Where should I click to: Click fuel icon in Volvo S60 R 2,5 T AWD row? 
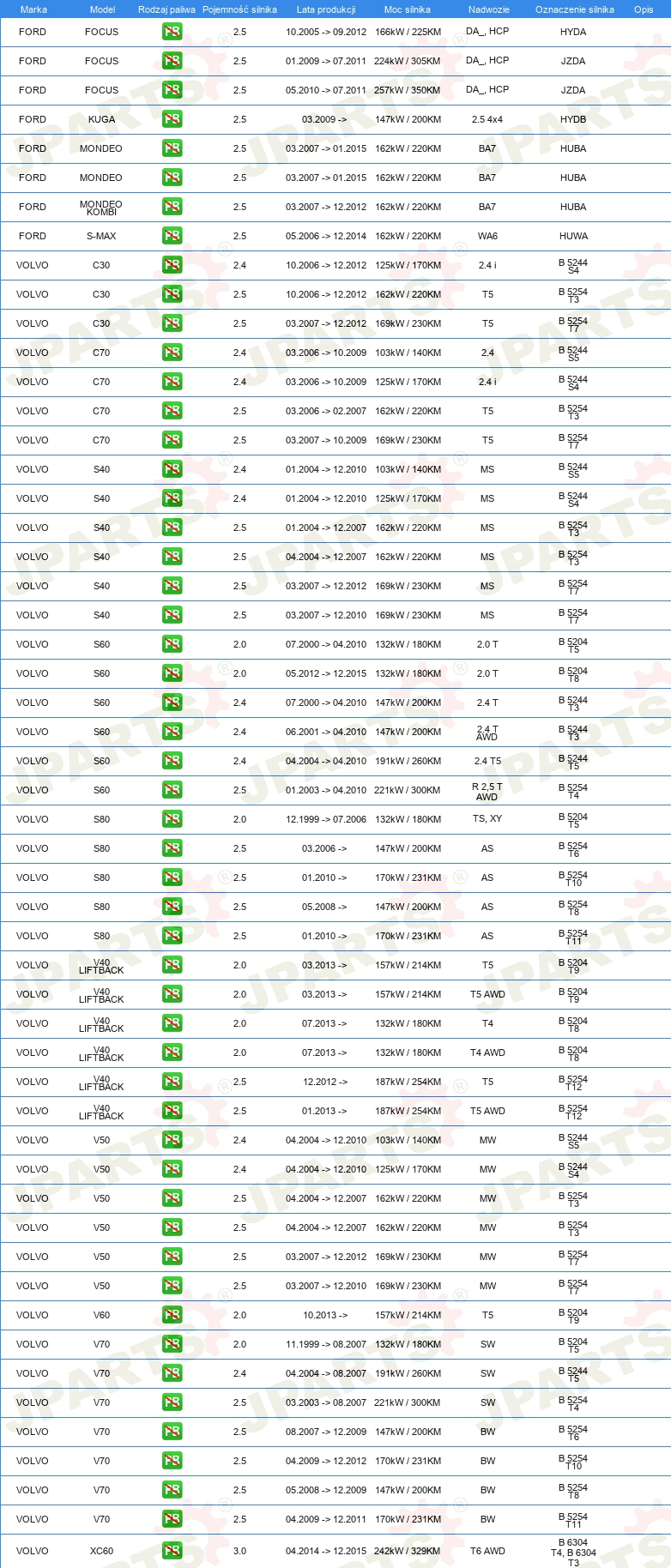[172, 790]
